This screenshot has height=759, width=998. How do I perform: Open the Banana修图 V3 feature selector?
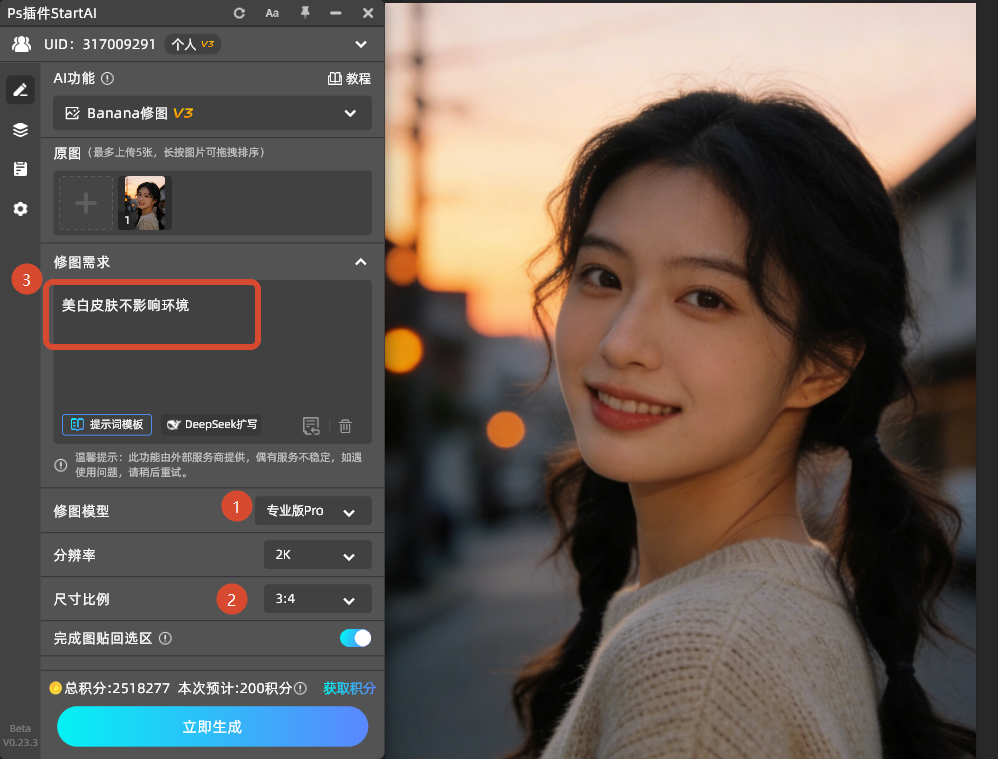coord(212,113)
